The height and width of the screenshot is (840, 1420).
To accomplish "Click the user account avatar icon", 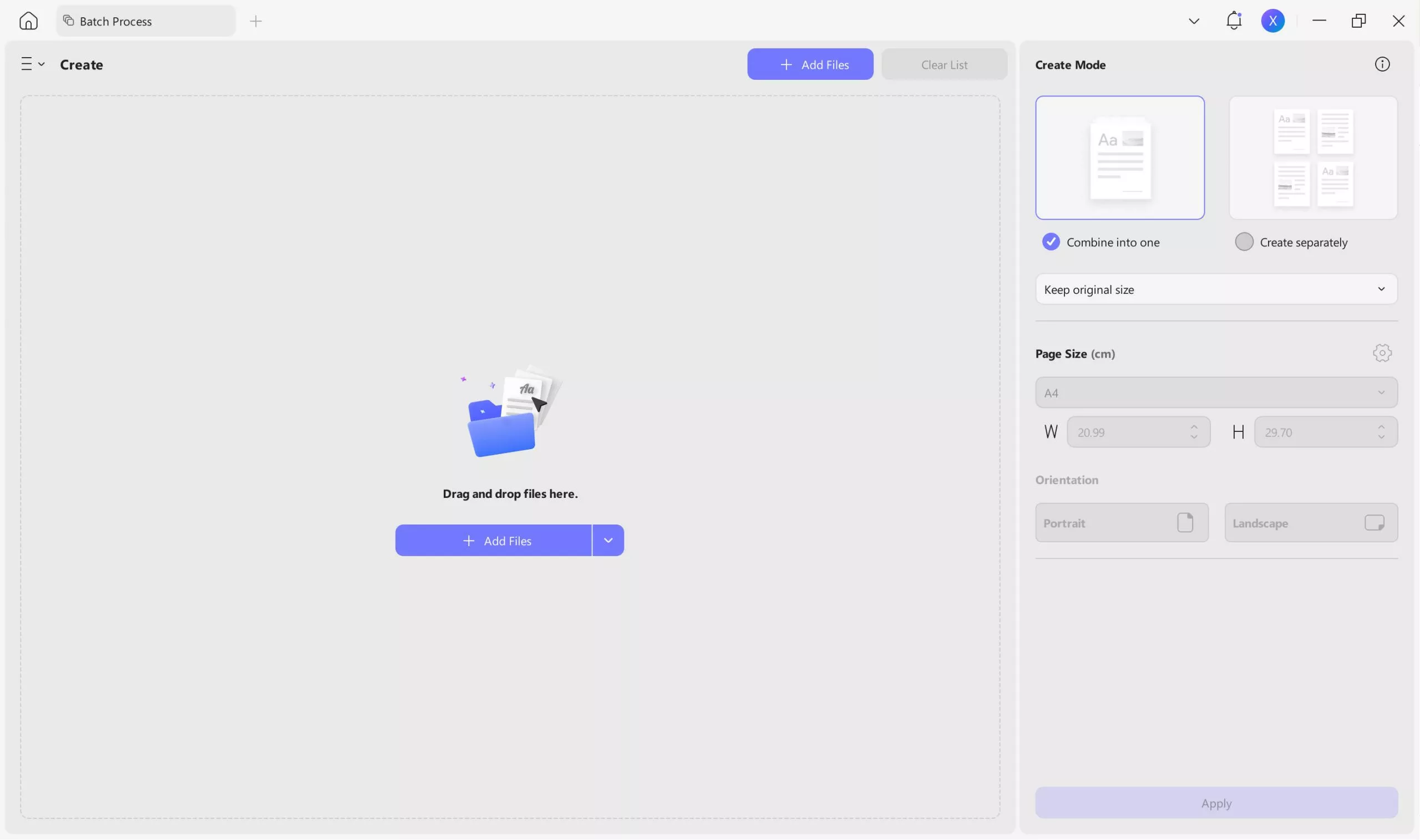I will 1272,21.
